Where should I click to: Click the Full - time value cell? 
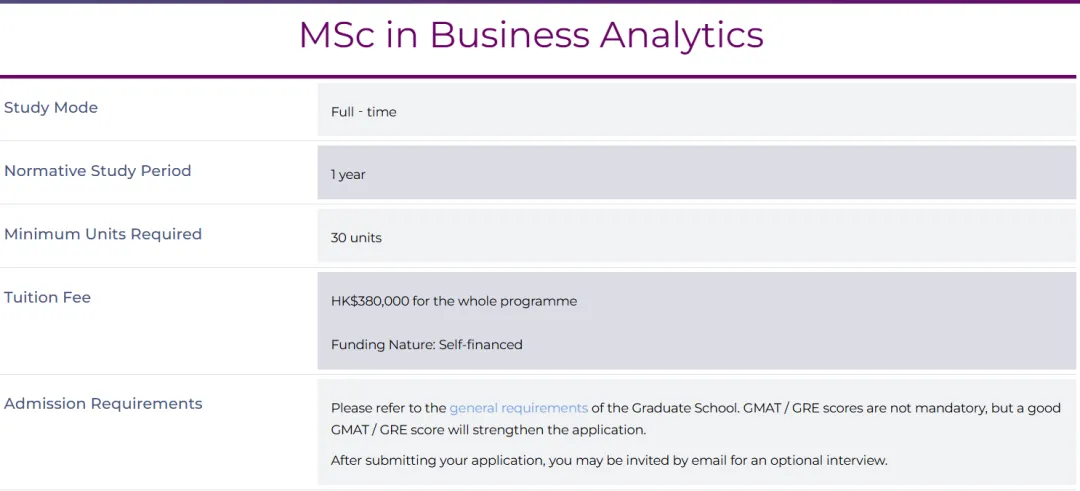pos(696,109)
